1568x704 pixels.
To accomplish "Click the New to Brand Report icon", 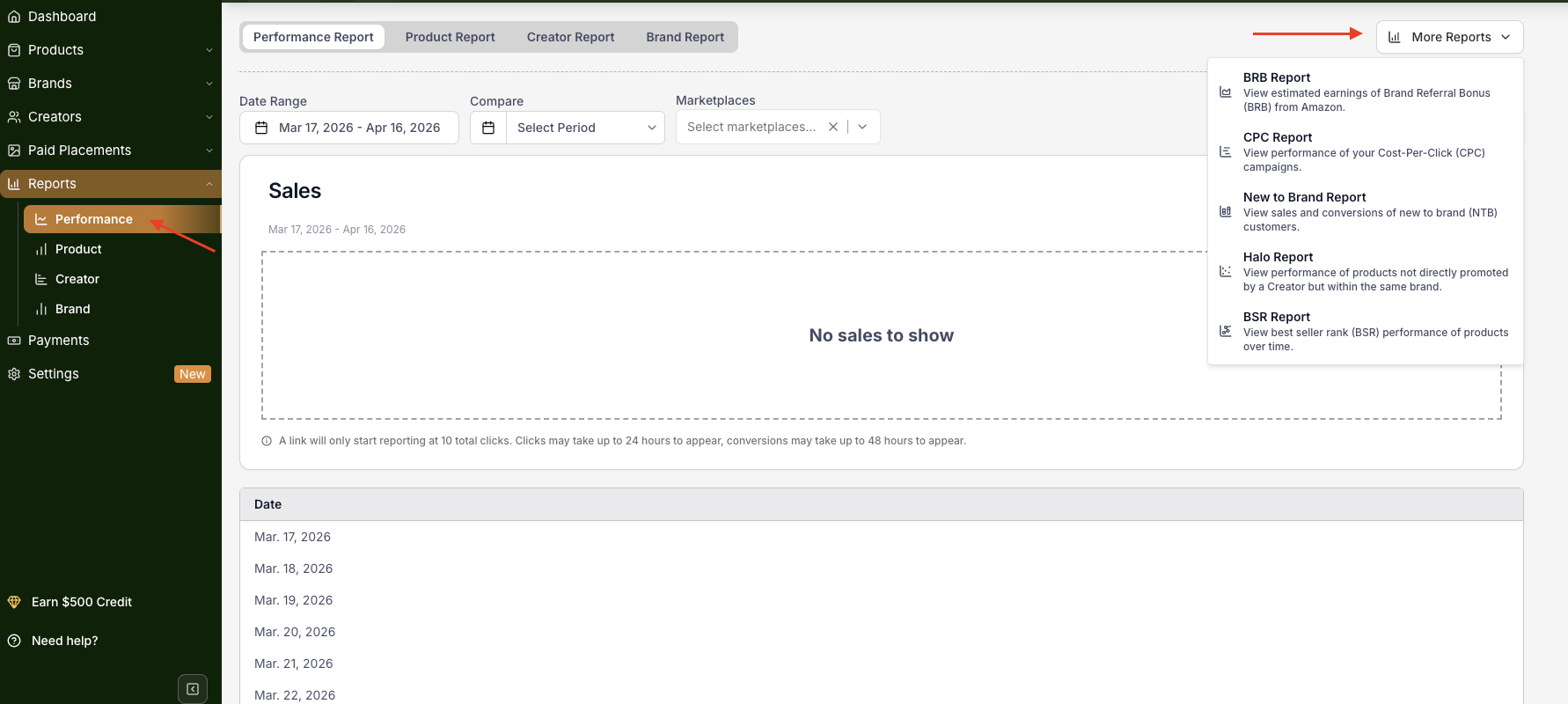I will click(x=1225, y=211).
